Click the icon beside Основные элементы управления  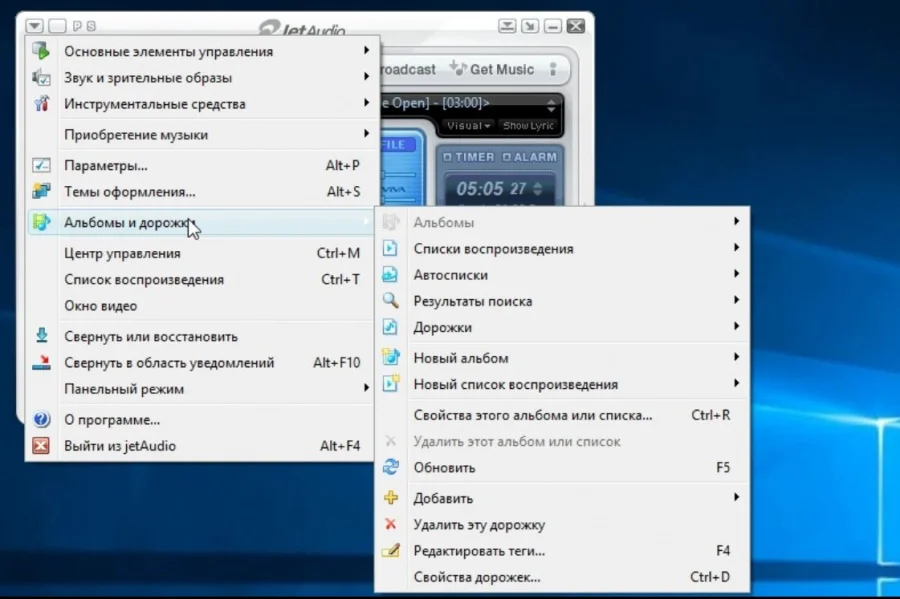tap(41, 50)
